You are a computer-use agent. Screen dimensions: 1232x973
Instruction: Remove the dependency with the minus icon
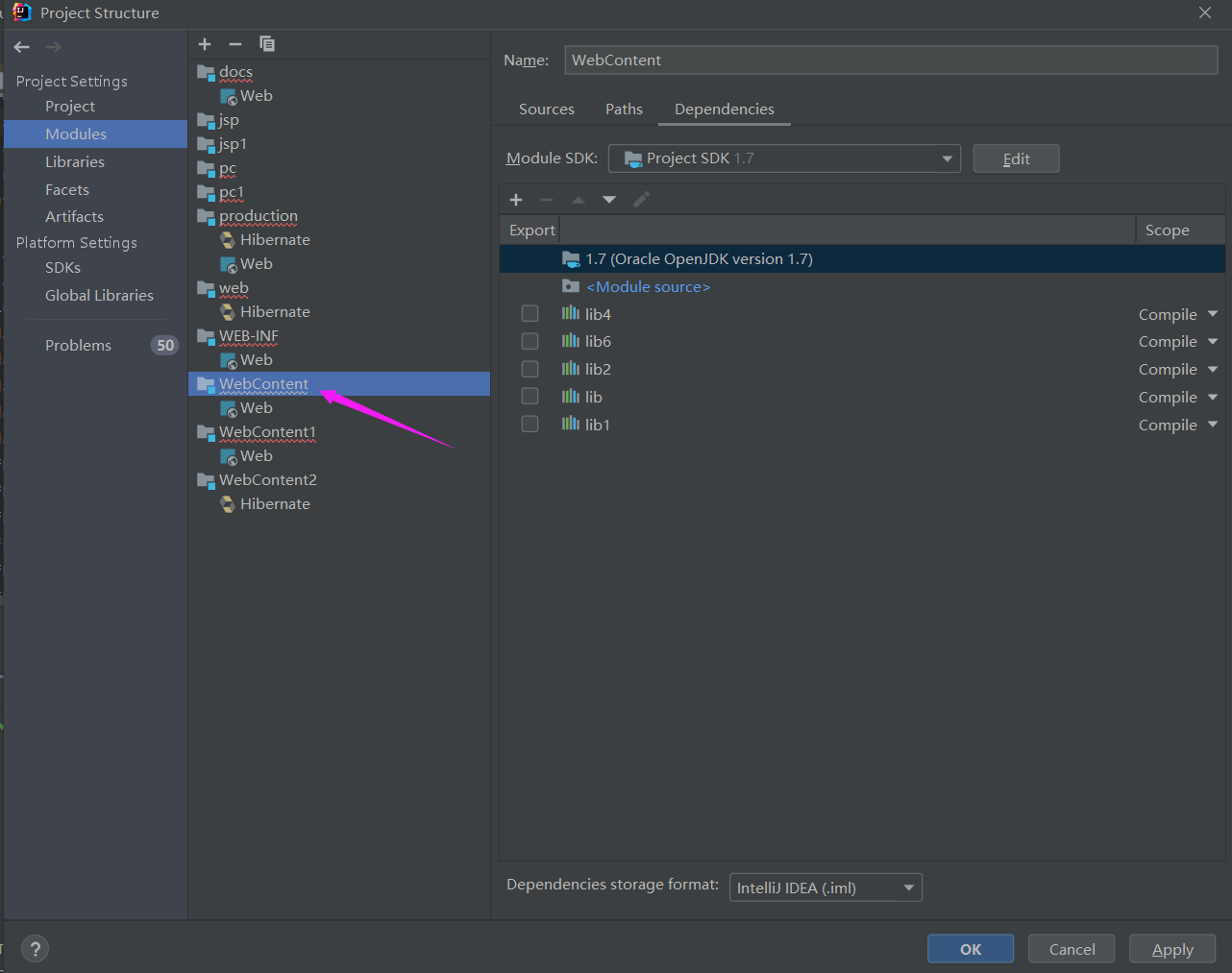click(547, 200)
